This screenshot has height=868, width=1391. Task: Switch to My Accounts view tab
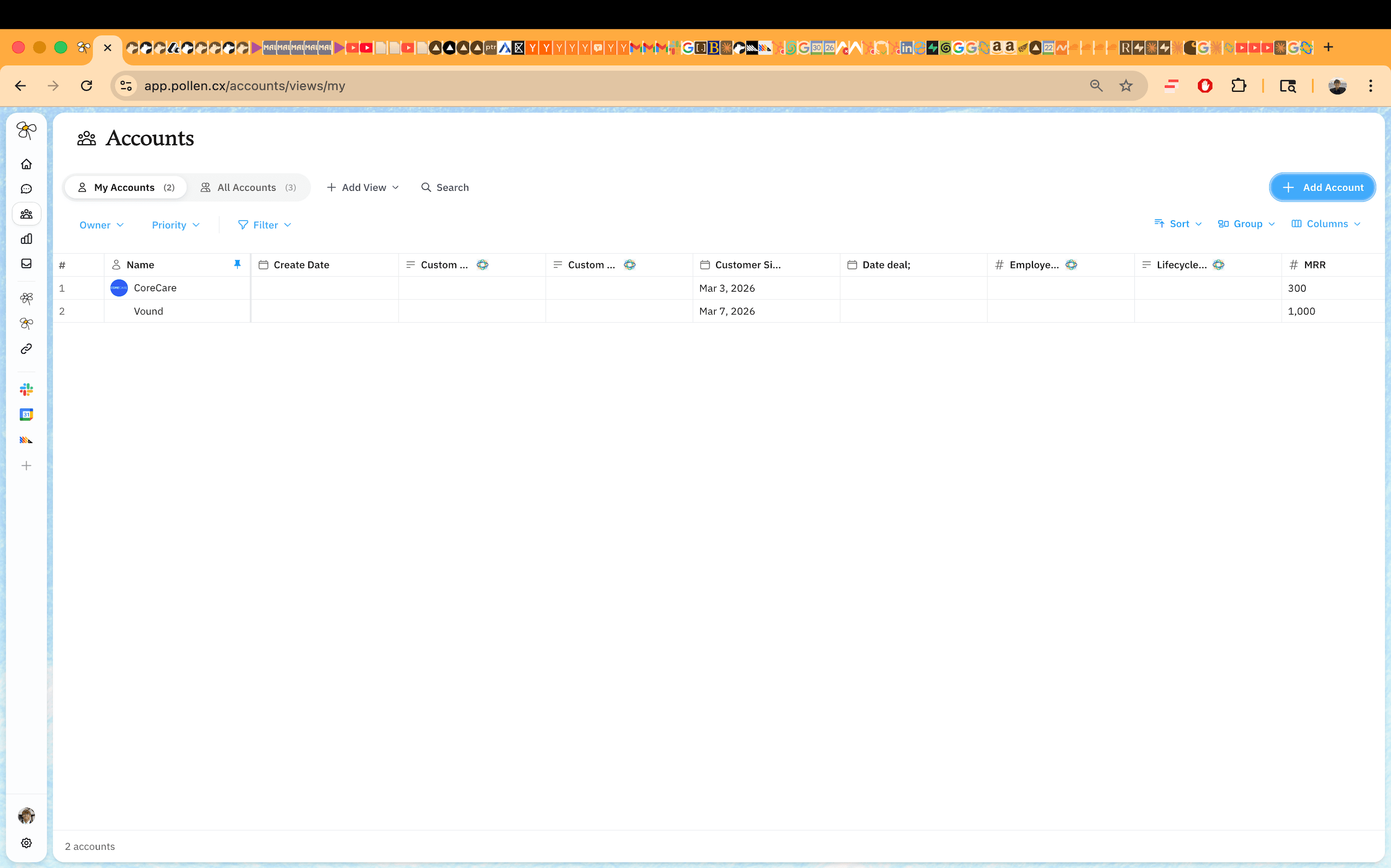coord(126,188)
